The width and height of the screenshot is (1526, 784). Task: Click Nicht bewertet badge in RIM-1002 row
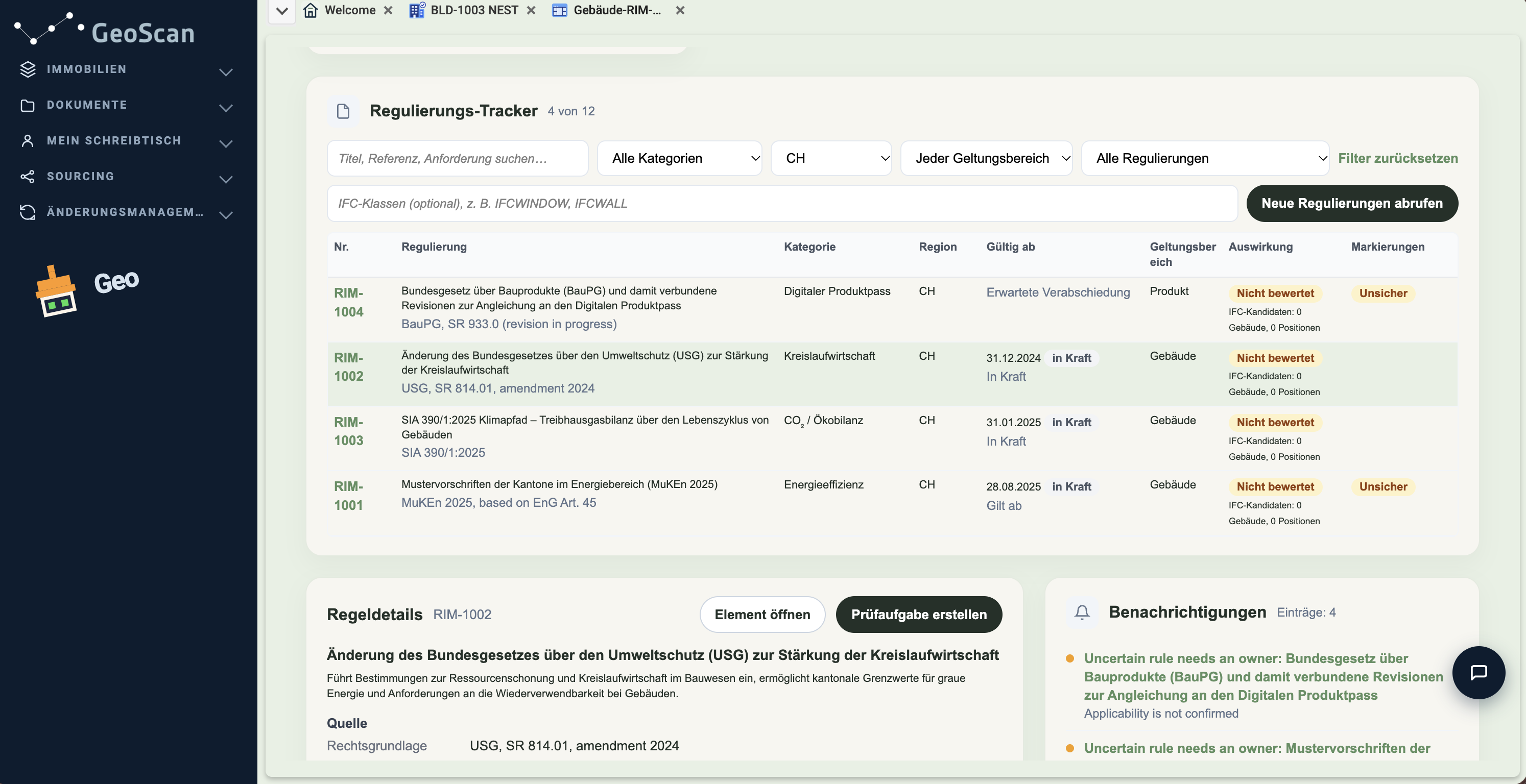(x=1275, y=358)
